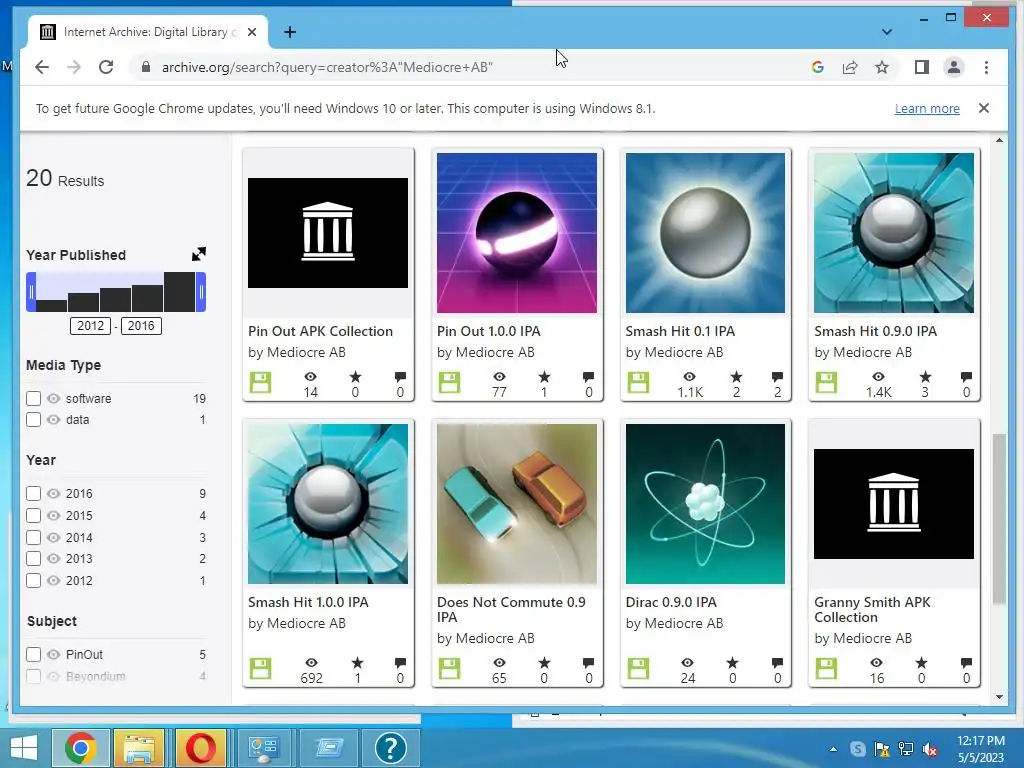
Task: Expand the Year Published histogram
Action: pyautogui.click(x=199, y=254)
